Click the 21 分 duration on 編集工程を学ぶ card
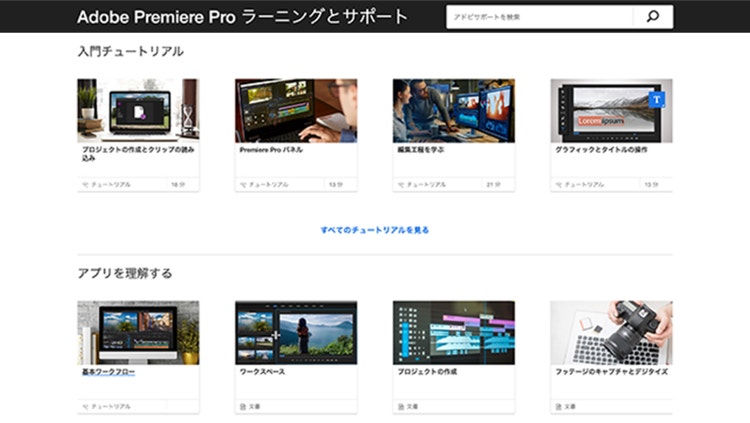This screenshot has width=750, height=423. click(493, 185)
